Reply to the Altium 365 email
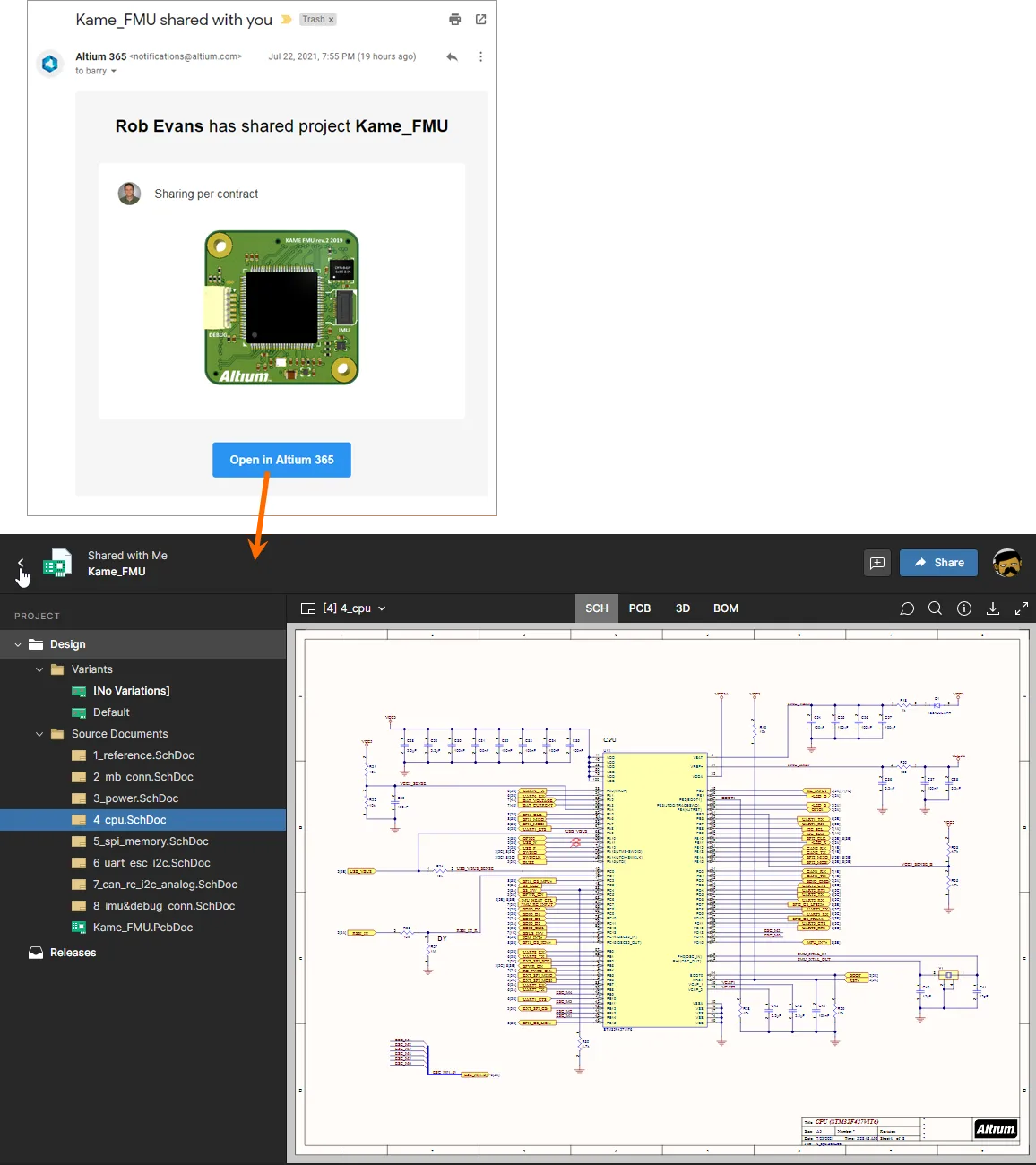The image size is (1036, 1165). click(452, 56)
